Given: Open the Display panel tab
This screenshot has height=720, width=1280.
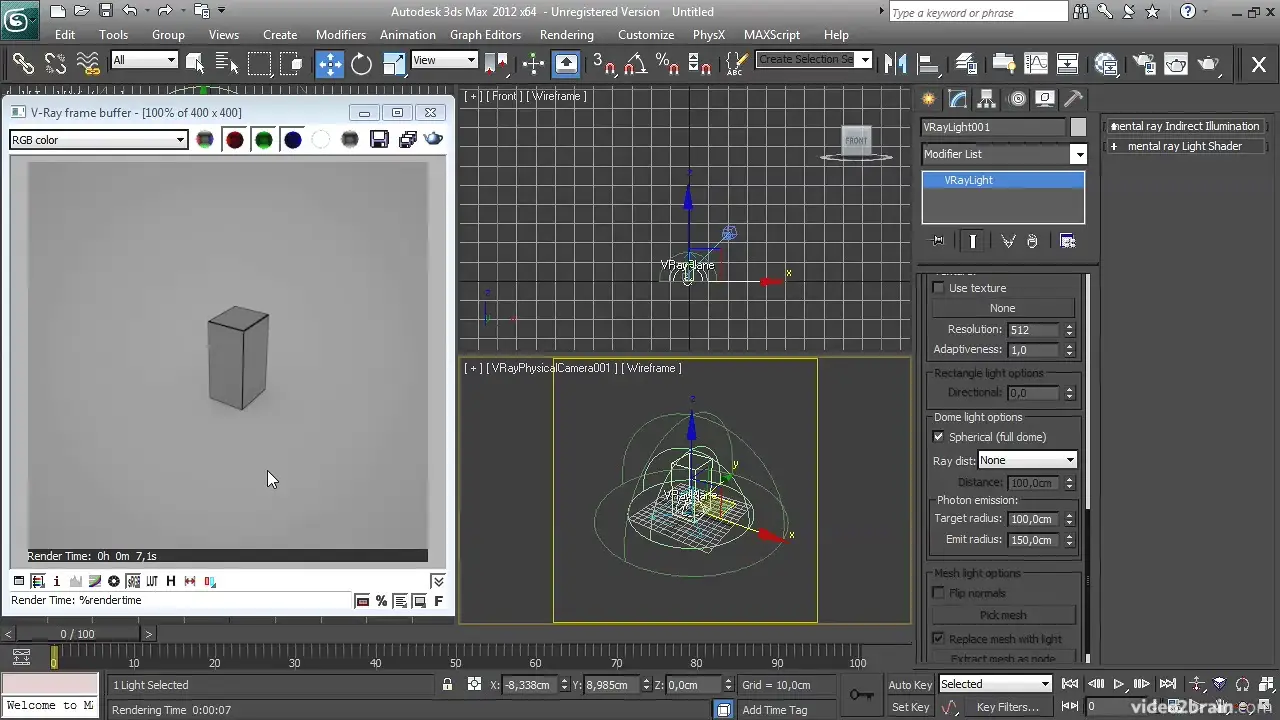Looking at the screenshot, I should (x=1045, y=99).
